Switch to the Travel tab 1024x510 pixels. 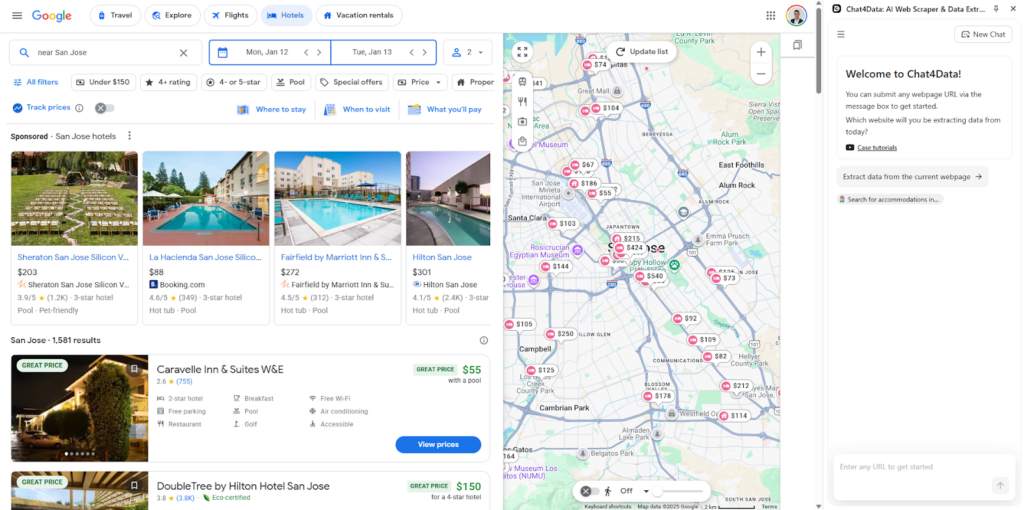116,16
